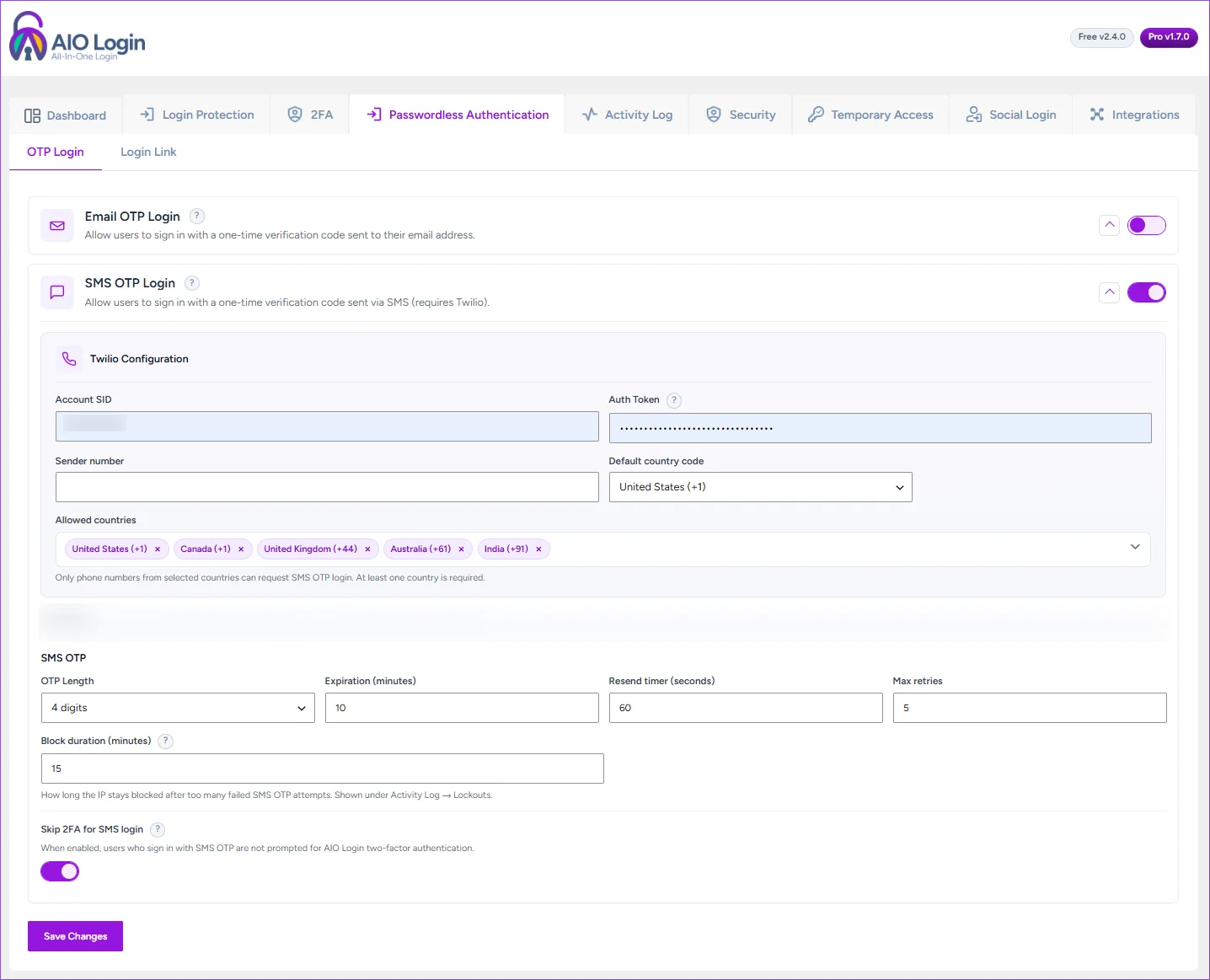Click the Twilio Configuration phone icon
The height and width of the screenshot is (980, 1210).
pyautogui.click(x=69, y=359)
